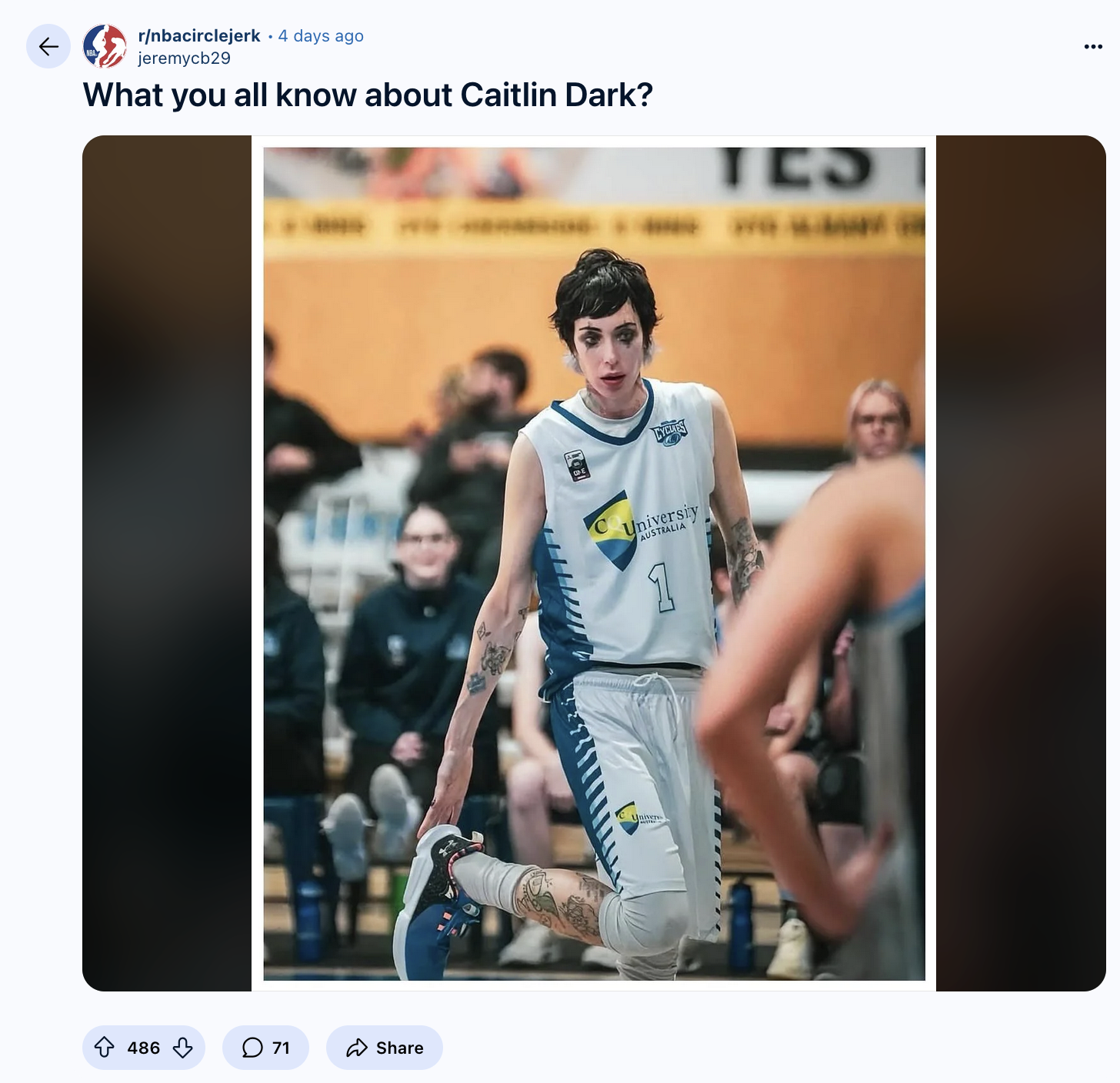
Task: Open the basketball player photo full size
Action: tap(594, 563)
